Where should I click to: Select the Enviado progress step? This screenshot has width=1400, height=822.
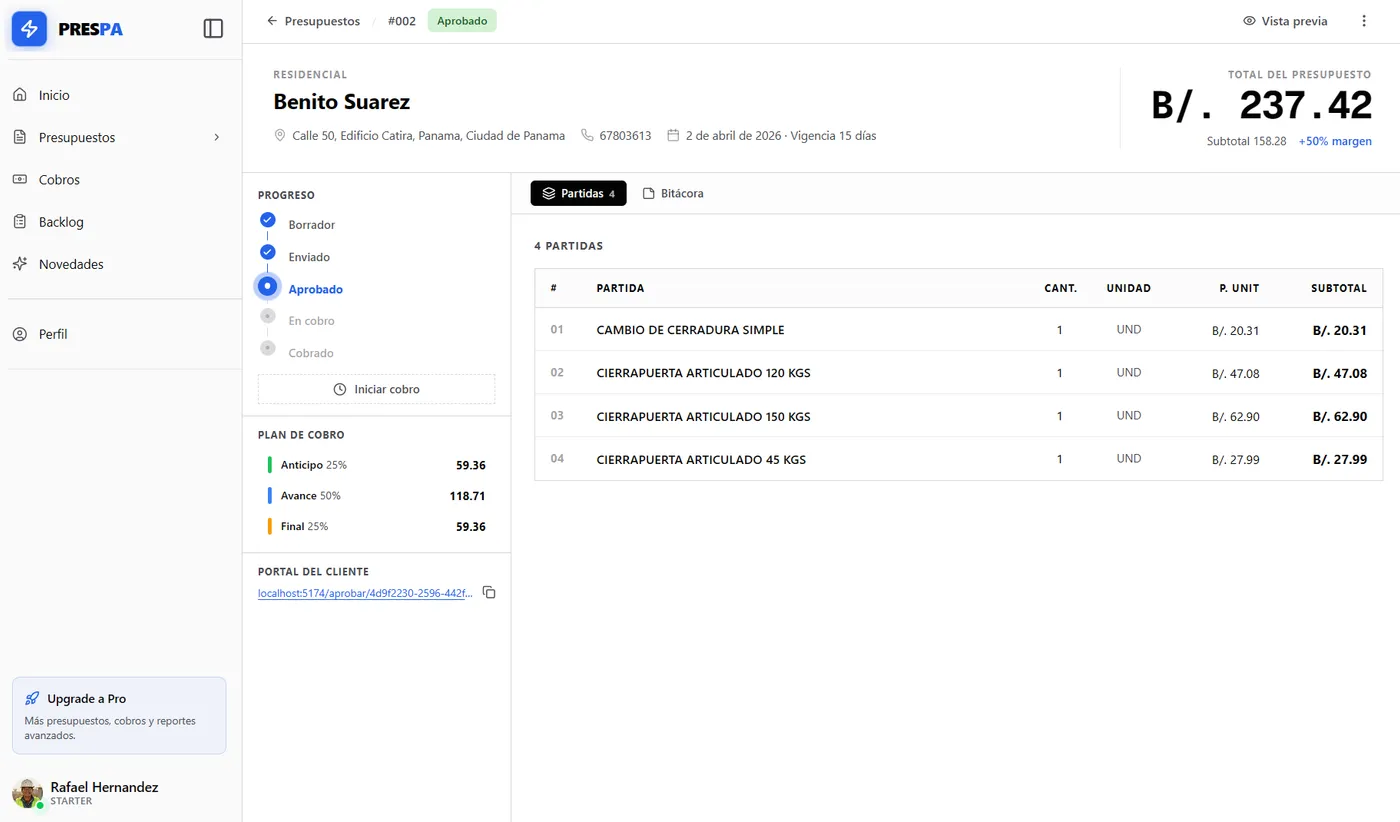(268, 253)
